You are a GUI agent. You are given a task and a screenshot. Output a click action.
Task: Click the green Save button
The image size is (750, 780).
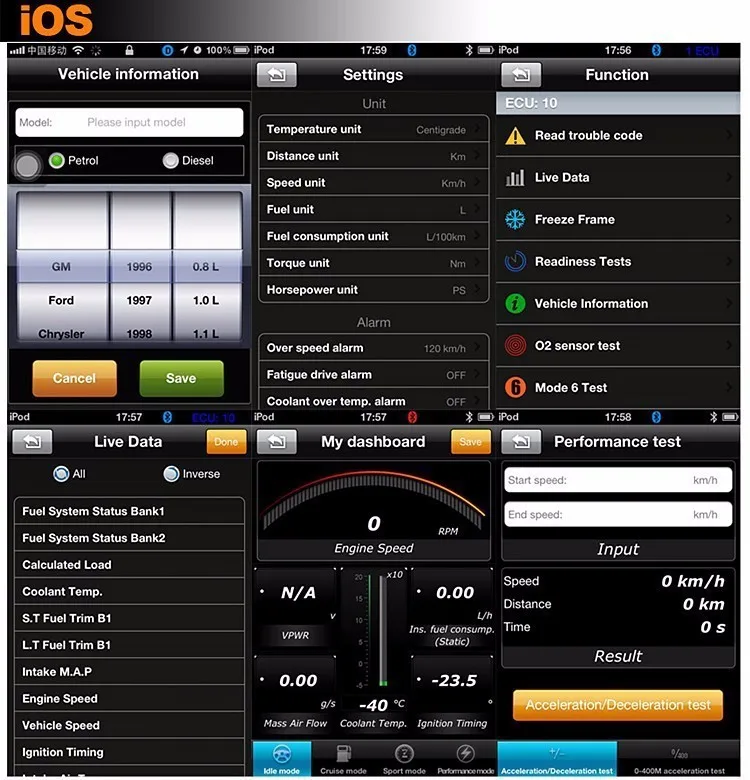click(182, 379)
